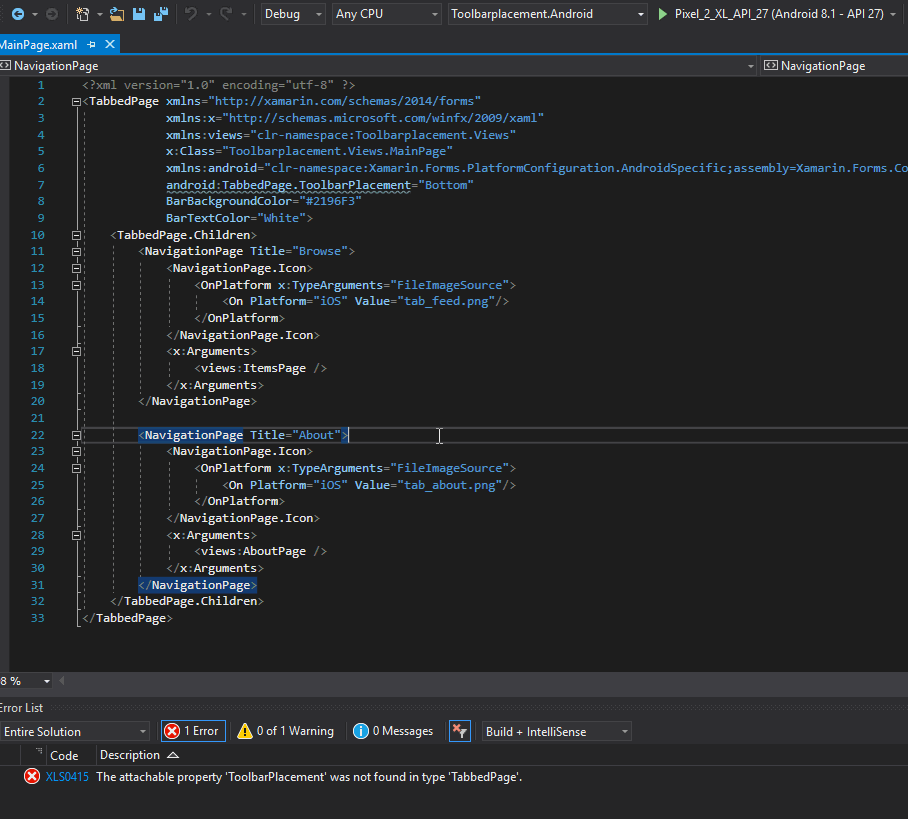
Task: Collapse TabbedPage.Children on line 10
Action: coord(76,235)
